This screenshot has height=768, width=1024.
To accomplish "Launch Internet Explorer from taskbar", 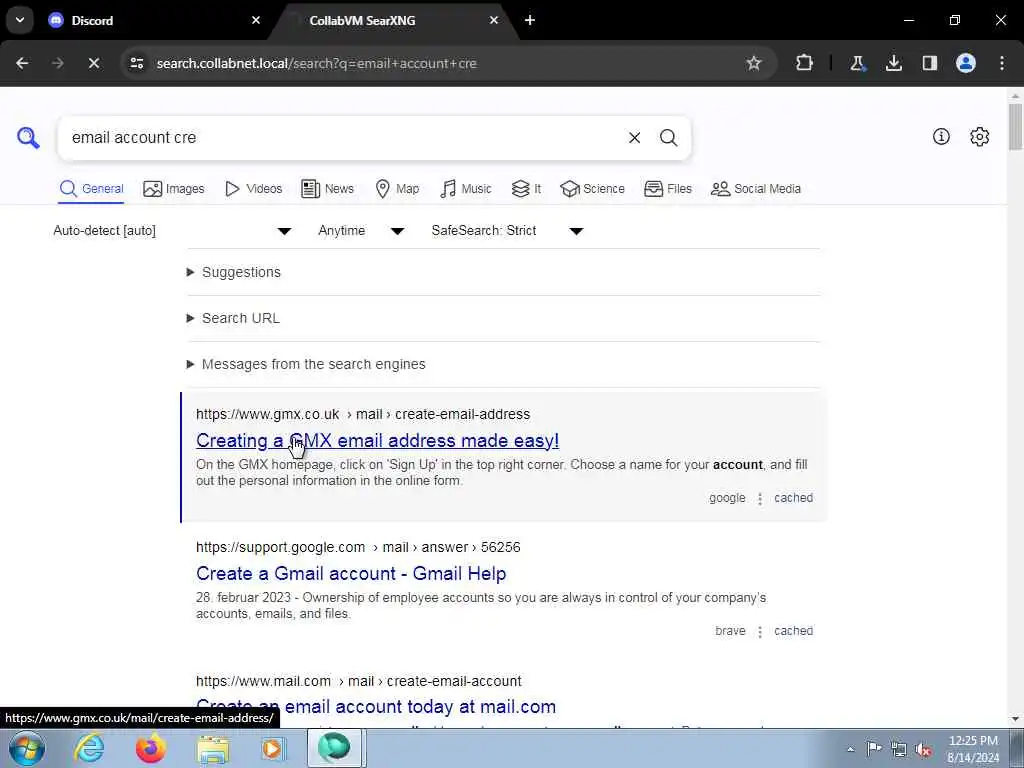I will point(88,748).
